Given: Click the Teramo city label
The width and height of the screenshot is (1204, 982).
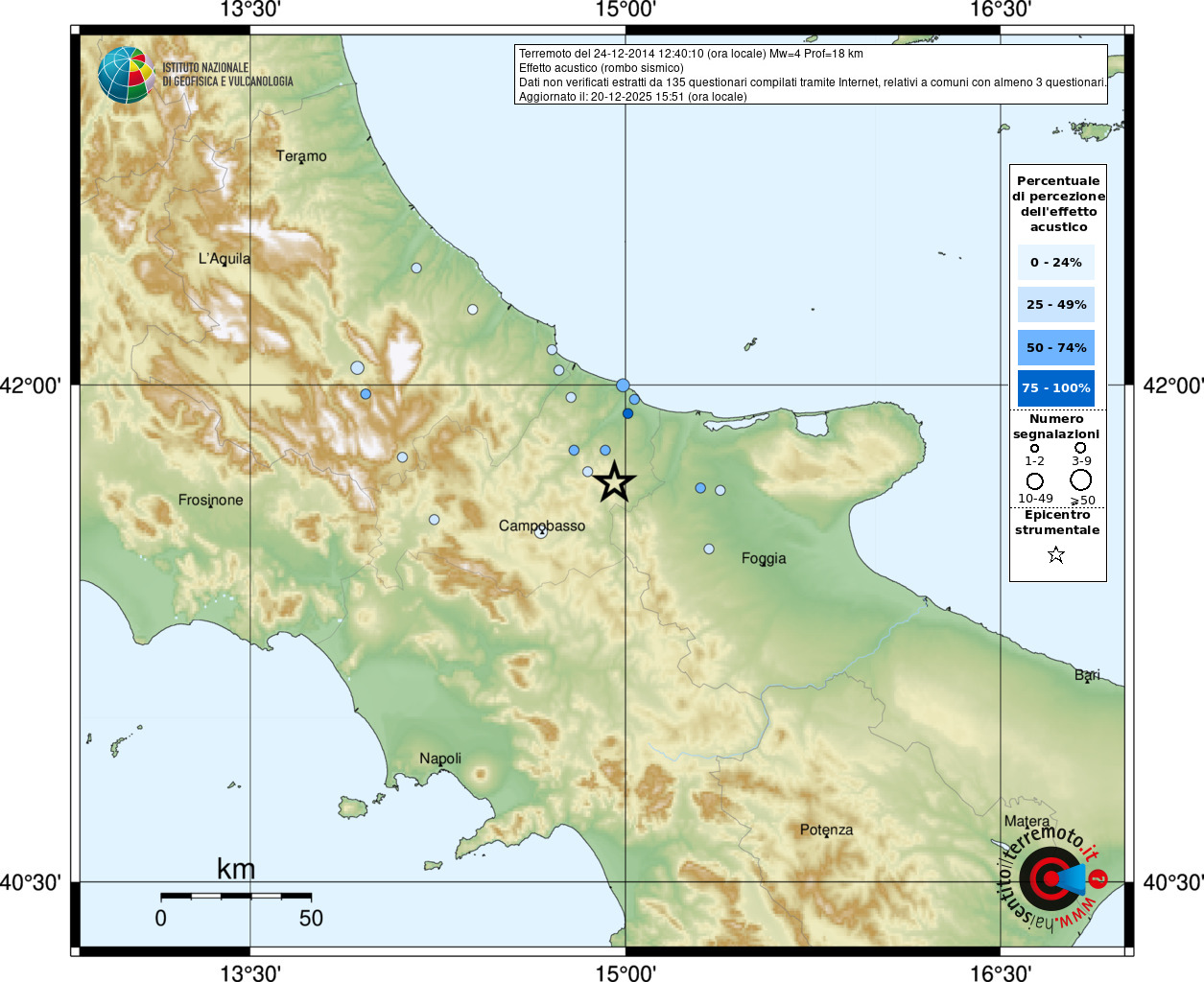Looking at the screenshot, I should coord(301,155).
